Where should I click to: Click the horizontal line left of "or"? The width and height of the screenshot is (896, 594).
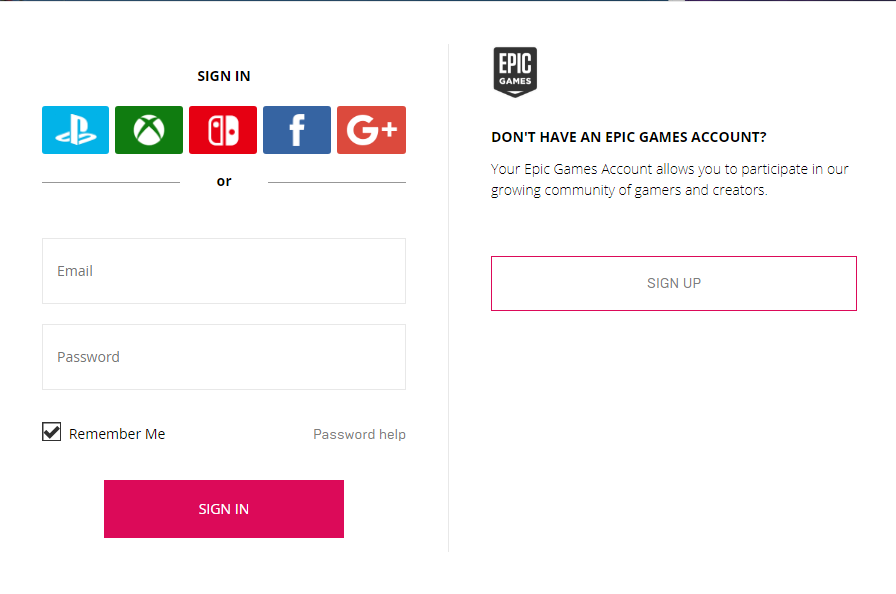click(x=111, y=182)
